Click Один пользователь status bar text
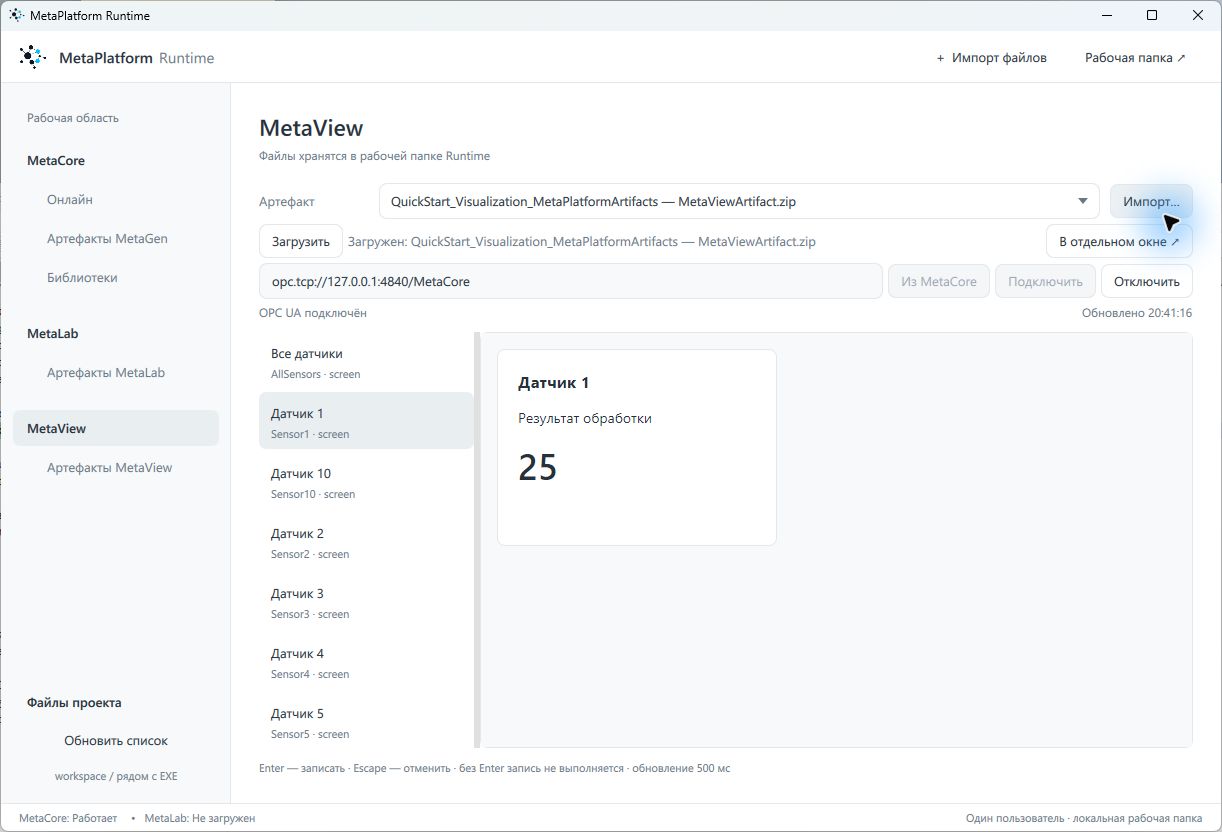The height and width of the screenshot is (832, 1222). [x=1084, y=818]
